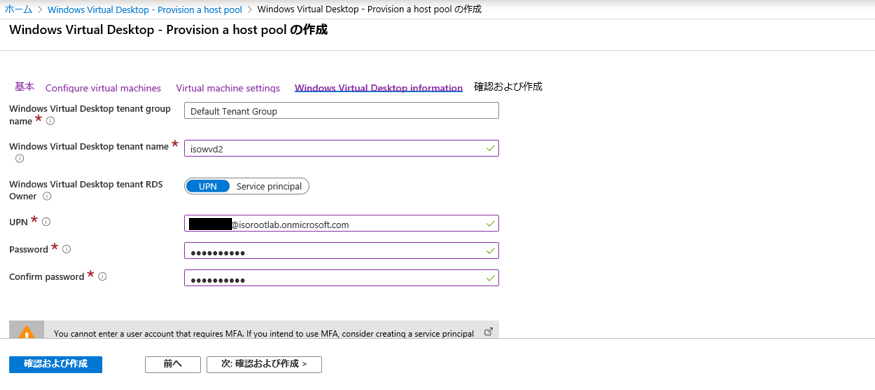Click info icon beside UPN label
Screen dimensions: 875x390
46,222
